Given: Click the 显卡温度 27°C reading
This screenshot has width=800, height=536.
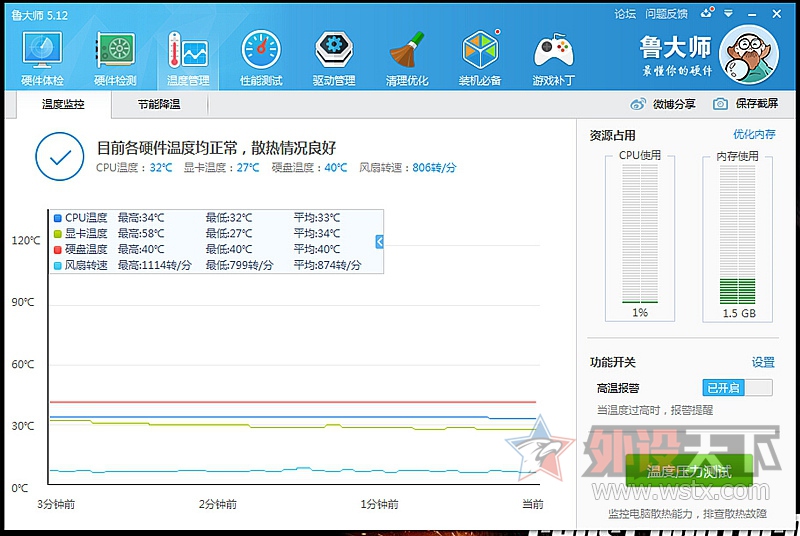Looking at the screenshot, I should coord(221,167).
